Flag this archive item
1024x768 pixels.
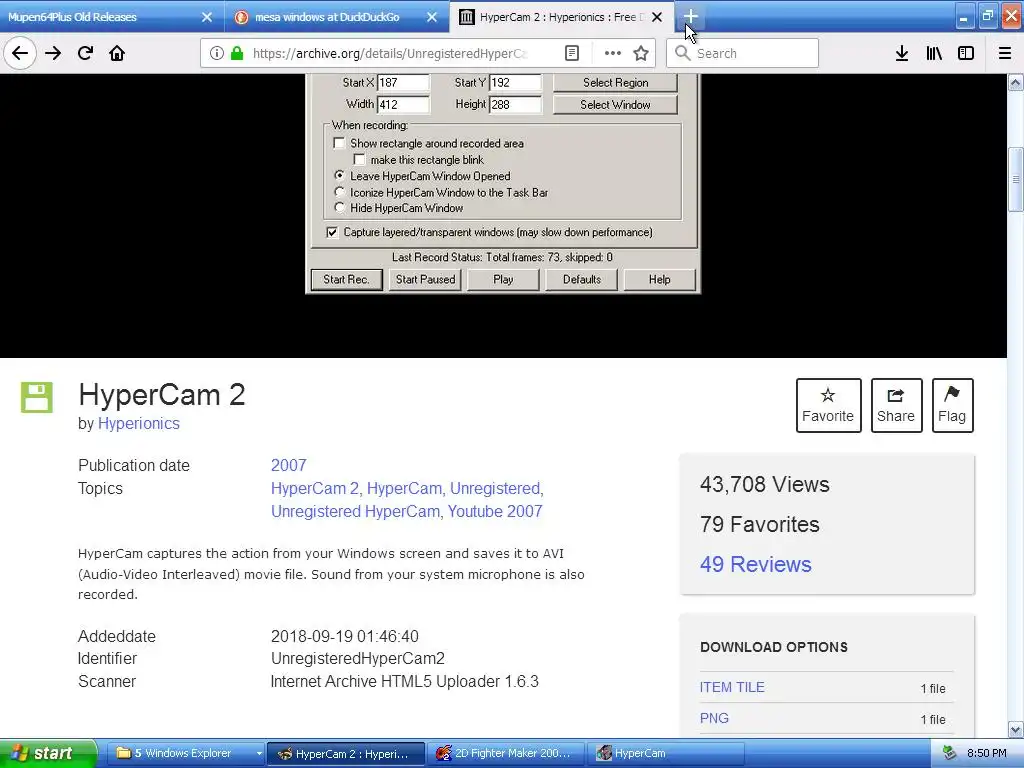(952, 406)
